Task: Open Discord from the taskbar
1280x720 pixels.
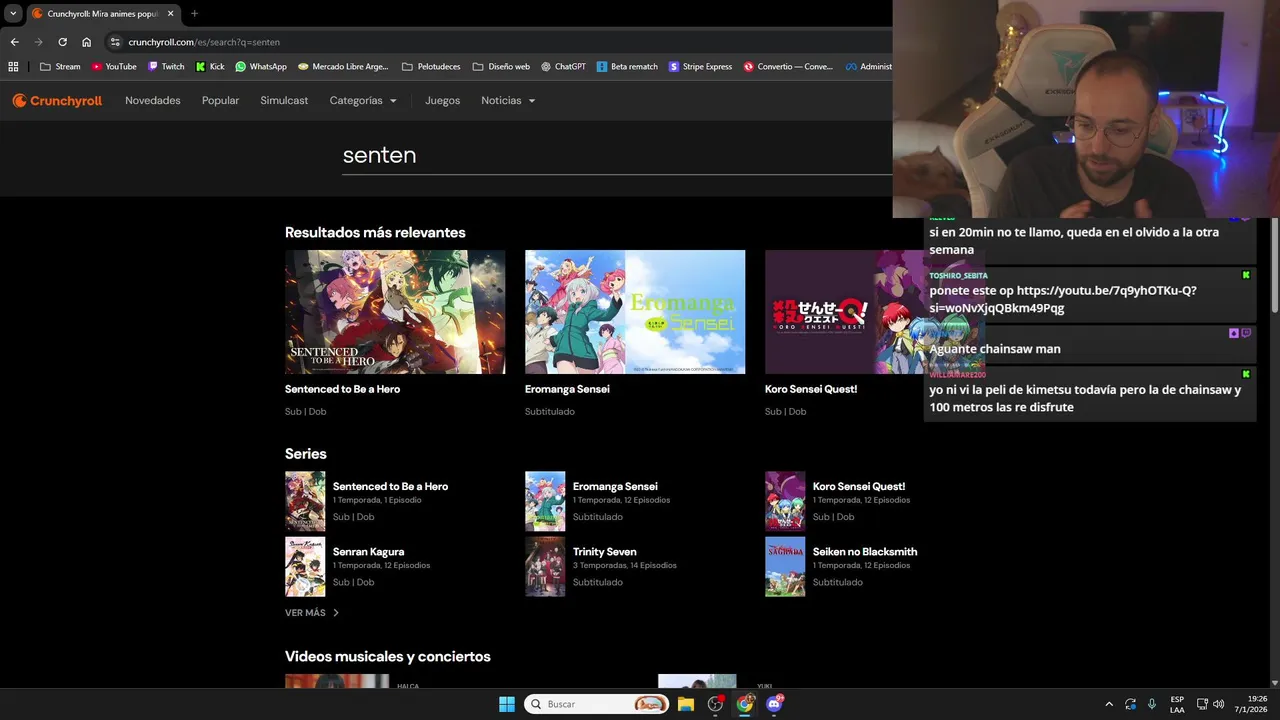Action: point(774,704)
